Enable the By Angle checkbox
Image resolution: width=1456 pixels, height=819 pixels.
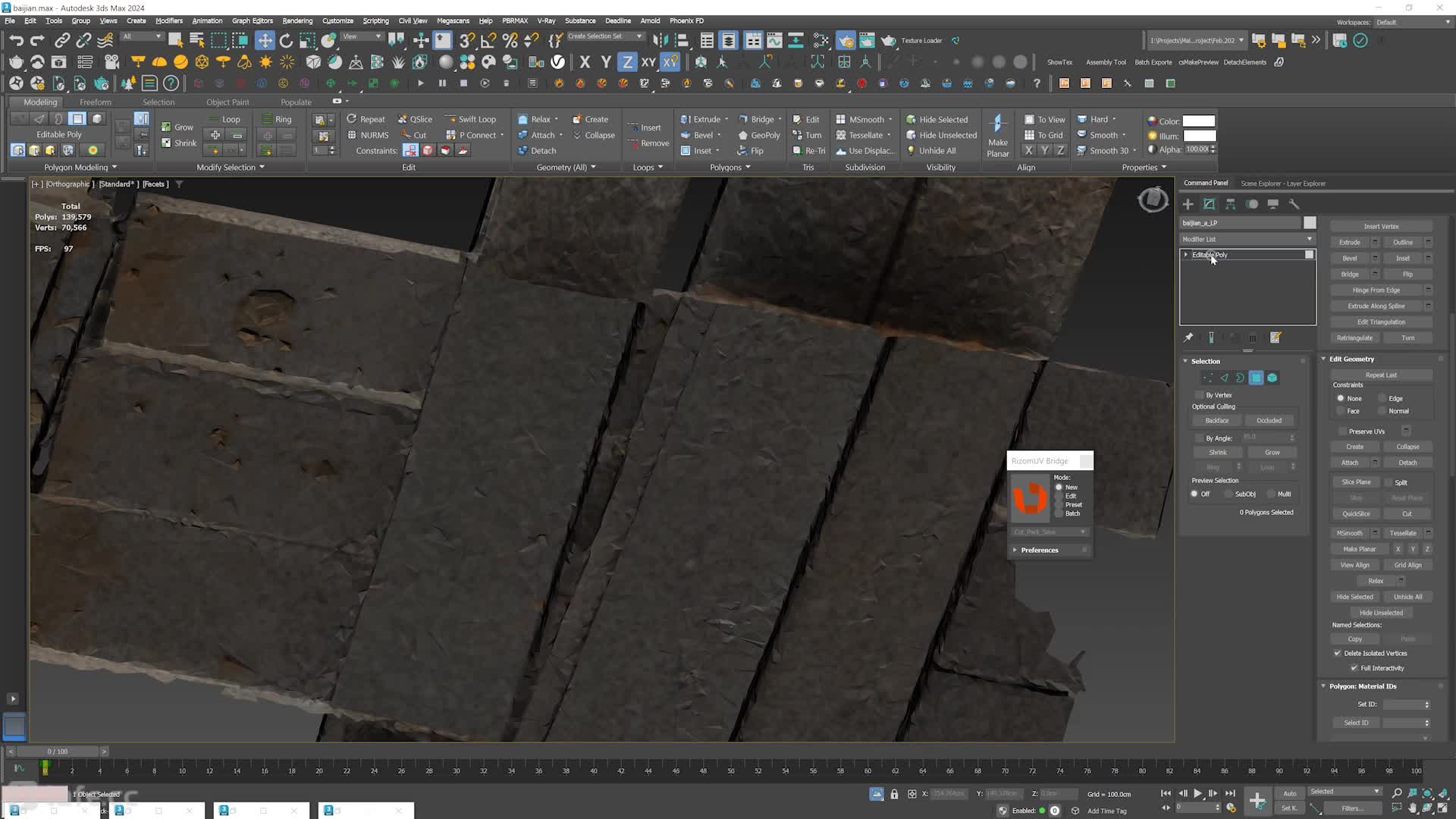point(1199,438)
